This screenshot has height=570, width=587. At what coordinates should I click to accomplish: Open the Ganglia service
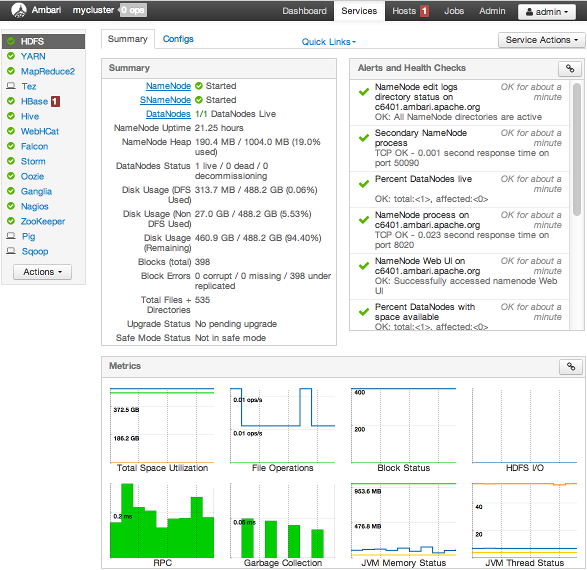coord(36,191)
